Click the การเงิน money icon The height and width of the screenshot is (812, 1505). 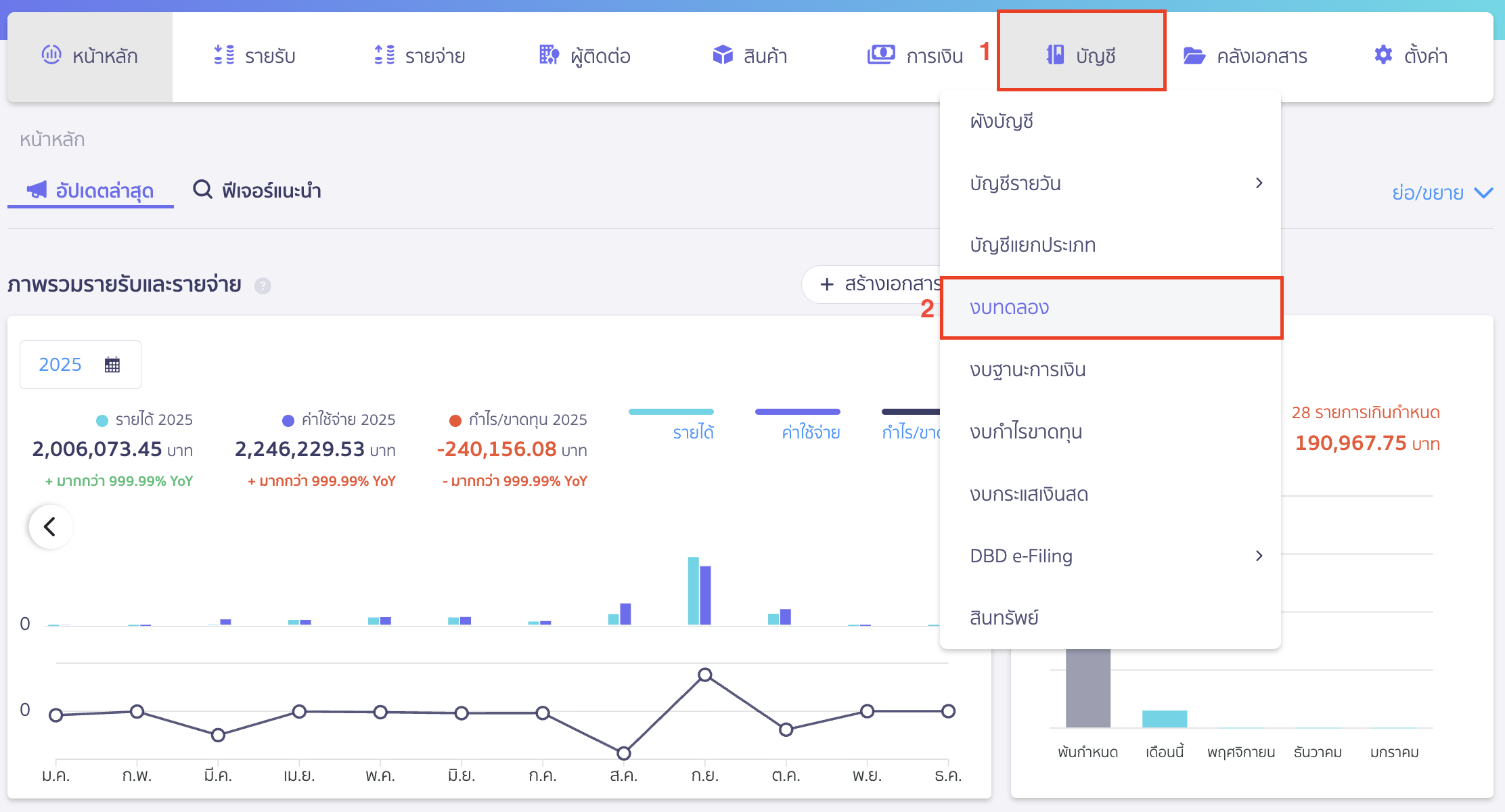pyautogui.click(x=881, y=54)
